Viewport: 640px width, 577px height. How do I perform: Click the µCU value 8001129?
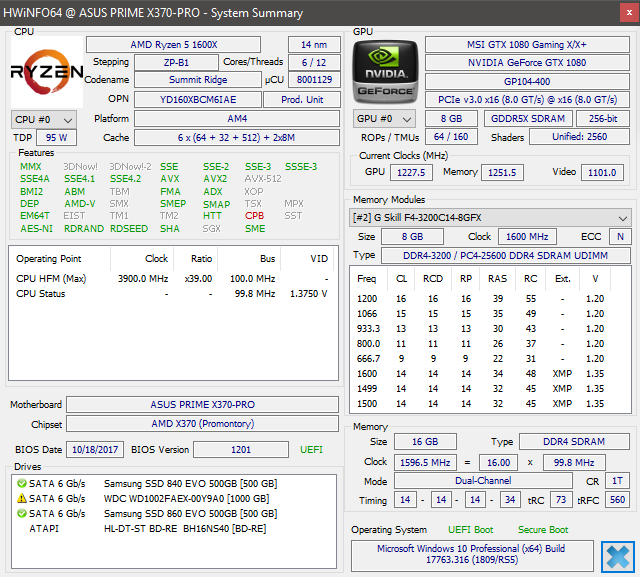click(x=314, y=80)
